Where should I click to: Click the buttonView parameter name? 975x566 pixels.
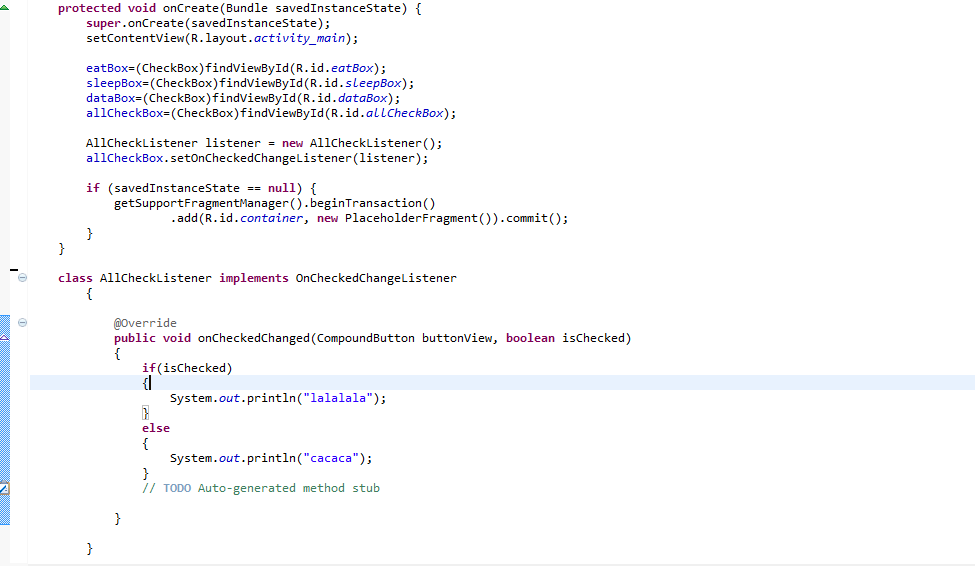tap(457, 338)
